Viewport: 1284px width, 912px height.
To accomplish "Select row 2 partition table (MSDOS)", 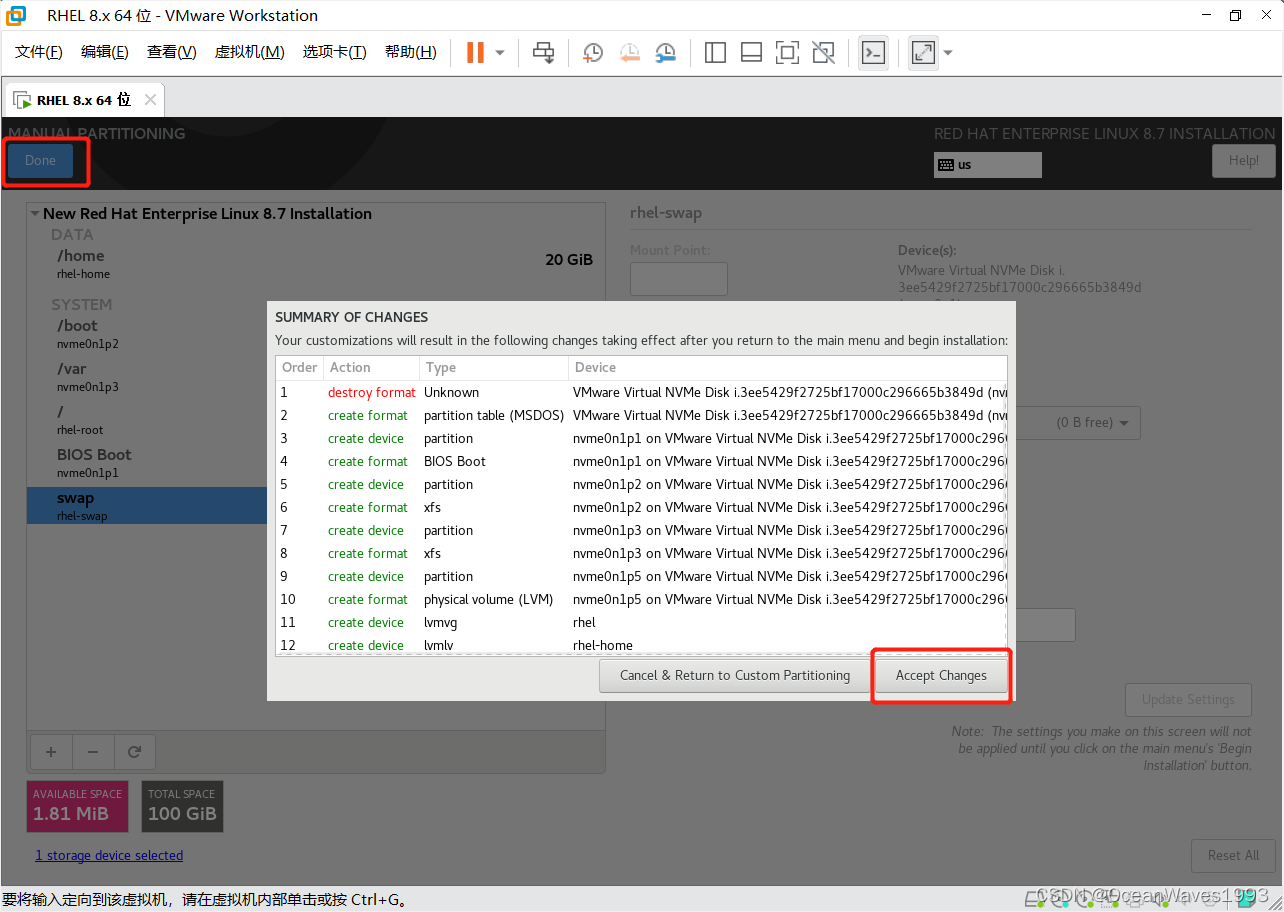I will point(642,416).
